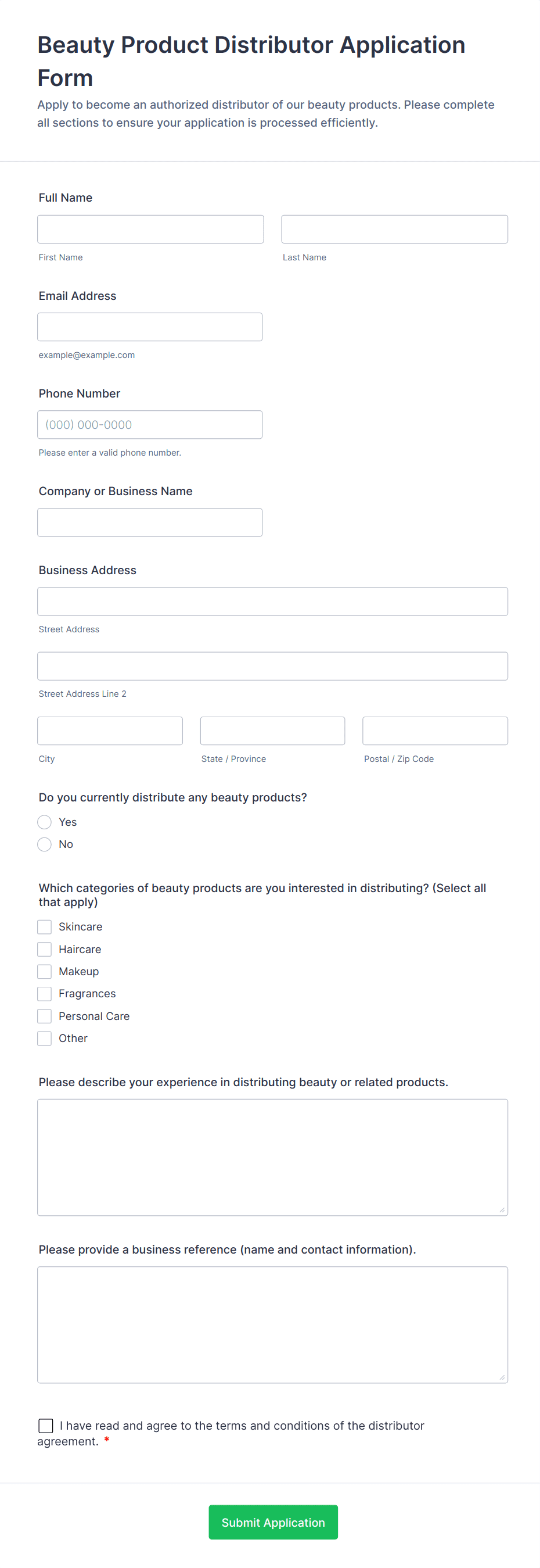Viewport: 540px width, 1568px height.
Task: Focus the City input field
Action: click(x=110, y=731)
